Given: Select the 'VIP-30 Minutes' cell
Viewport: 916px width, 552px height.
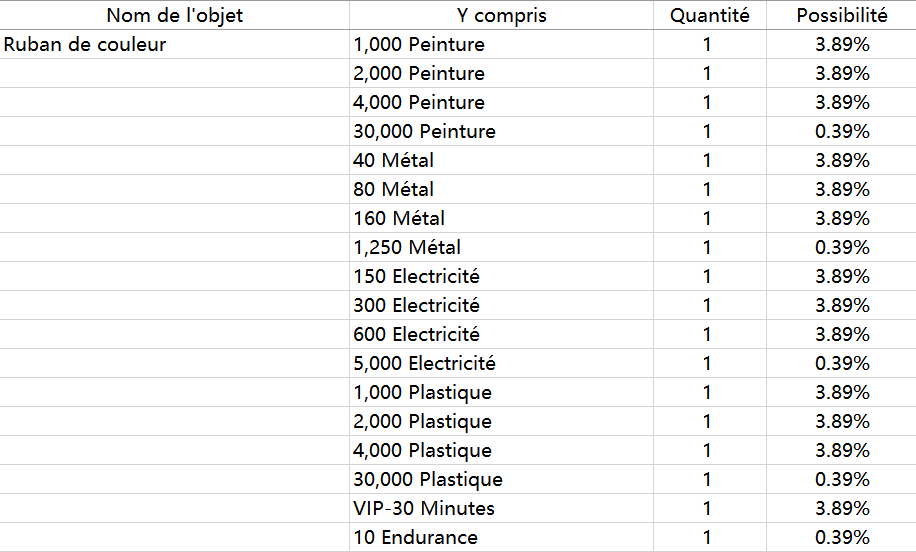Looking at the screenshot, I should (501, 508).
